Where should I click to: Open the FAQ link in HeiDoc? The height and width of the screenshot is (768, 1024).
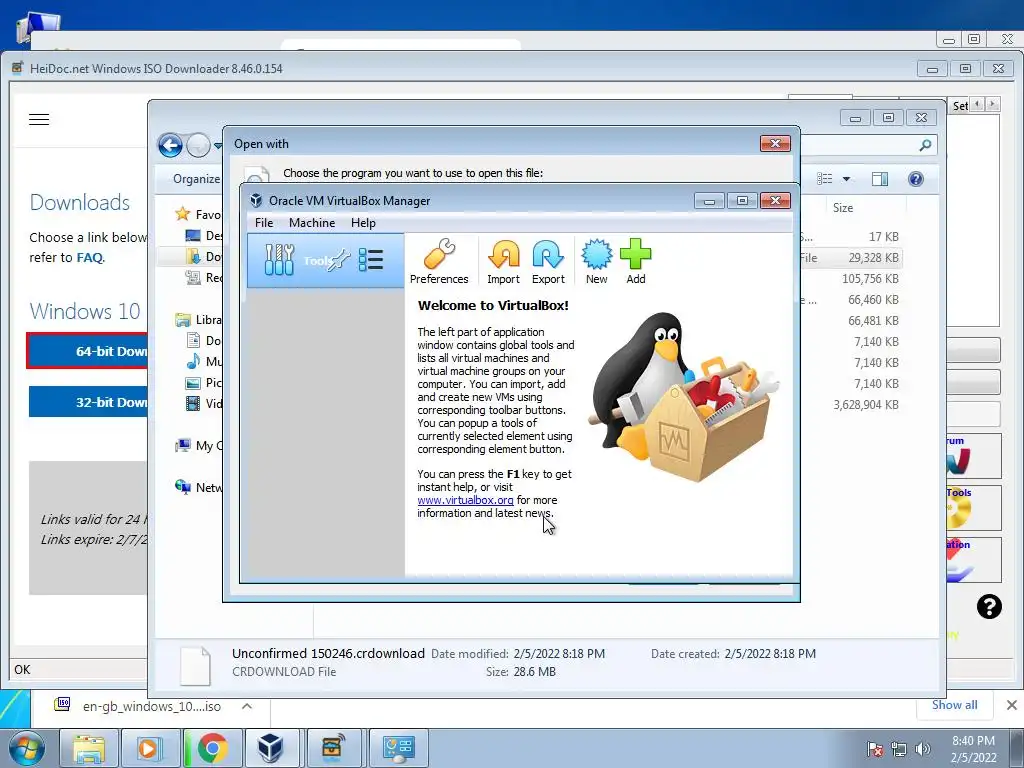89,257
